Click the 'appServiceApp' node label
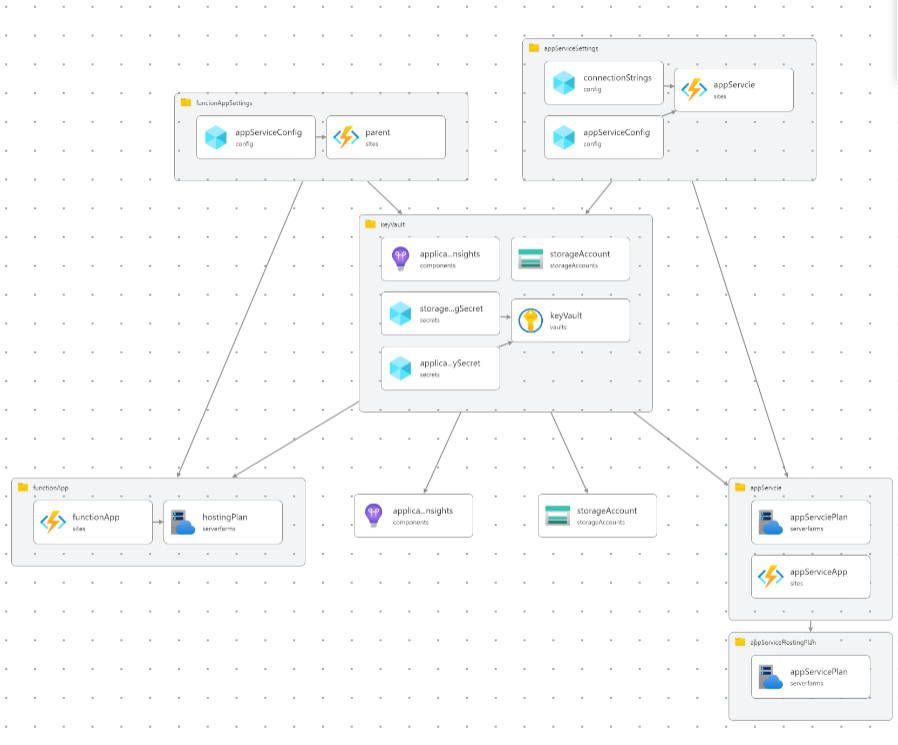The width and height of the screenshot is (898, 745). [819, 571]
